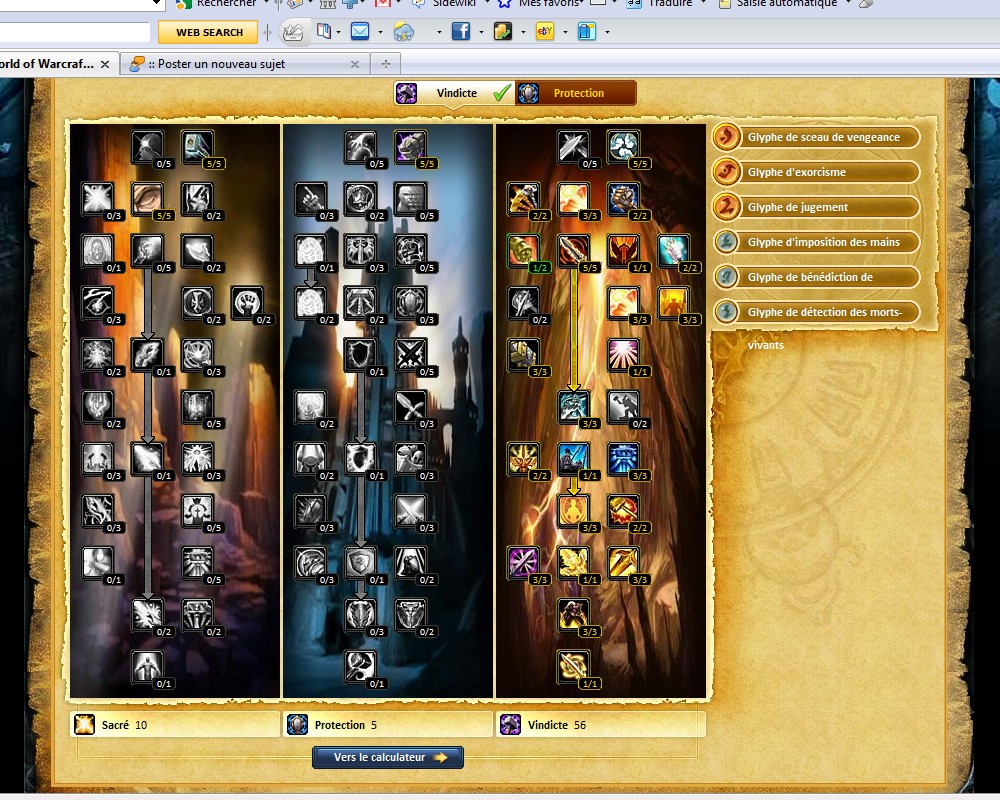Expand the dropdown arrow beside the mail icon
Image resolution: width=1000 pixels, height=800 pixels.
[380, 32]
